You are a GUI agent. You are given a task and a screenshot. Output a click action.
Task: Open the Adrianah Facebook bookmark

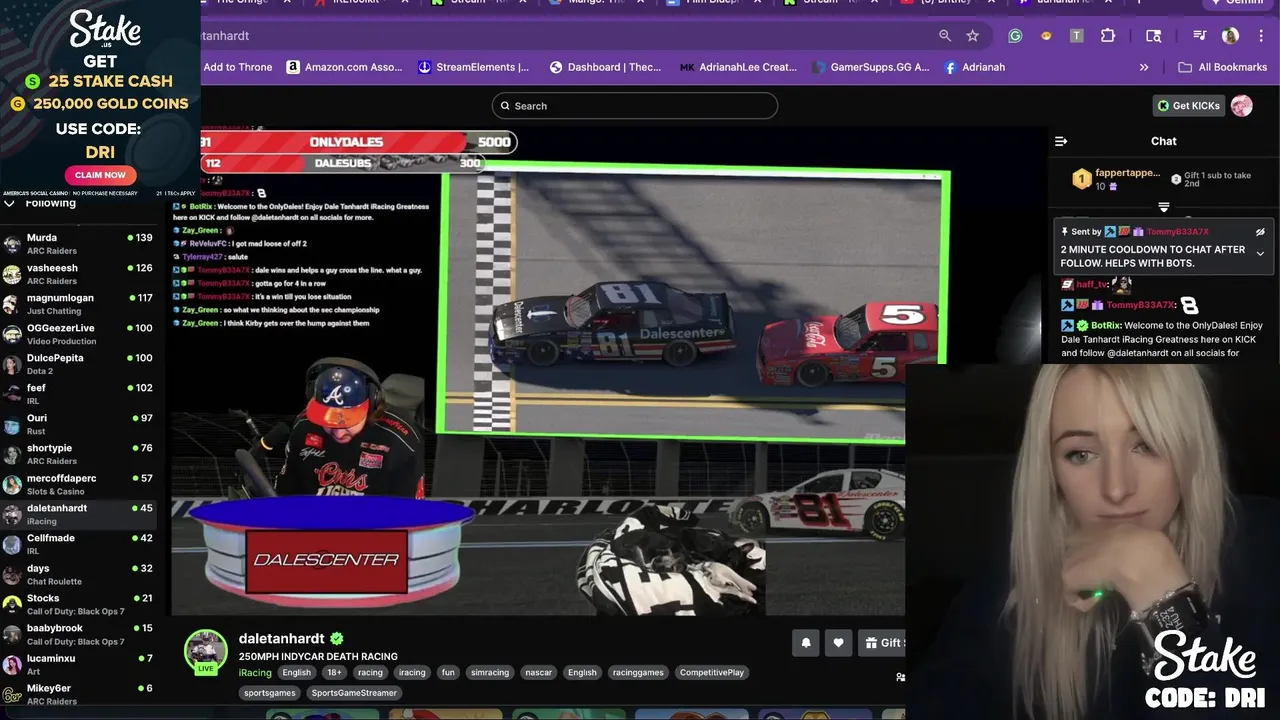tap(974, 67)
